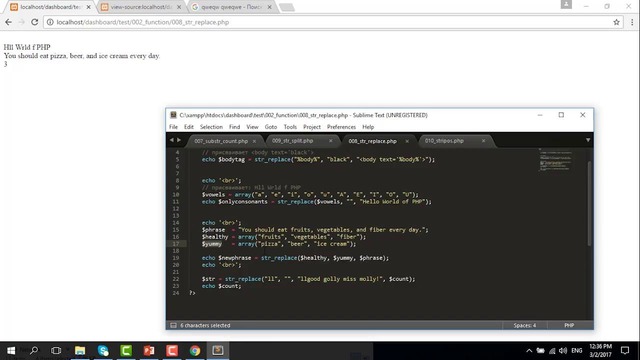
Task: Open ENG input language indicator
Action: point(577,351)
